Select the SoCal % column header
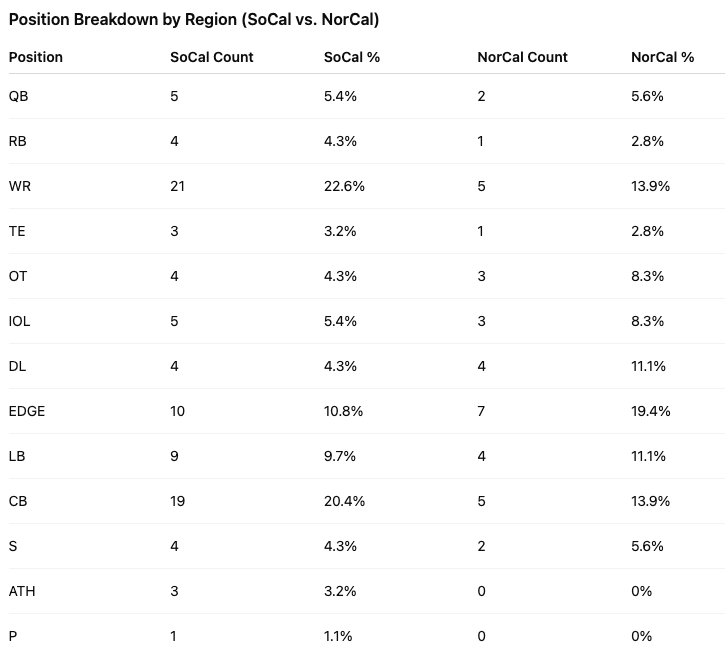This screenshot has height=664, width=725. click(352, 57)
